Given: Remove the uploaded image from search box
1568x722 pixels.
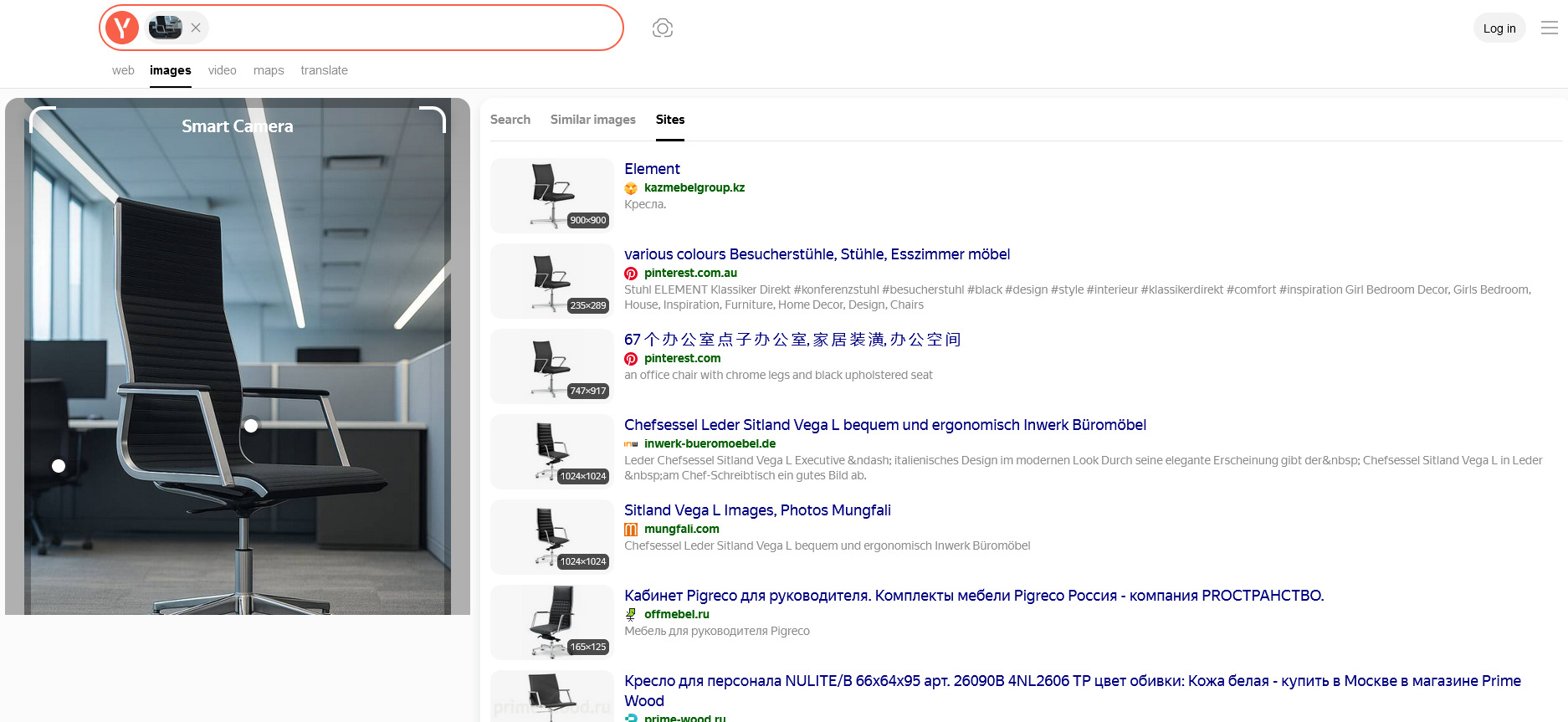Looking at the screenshot, I should pos(196,28).
